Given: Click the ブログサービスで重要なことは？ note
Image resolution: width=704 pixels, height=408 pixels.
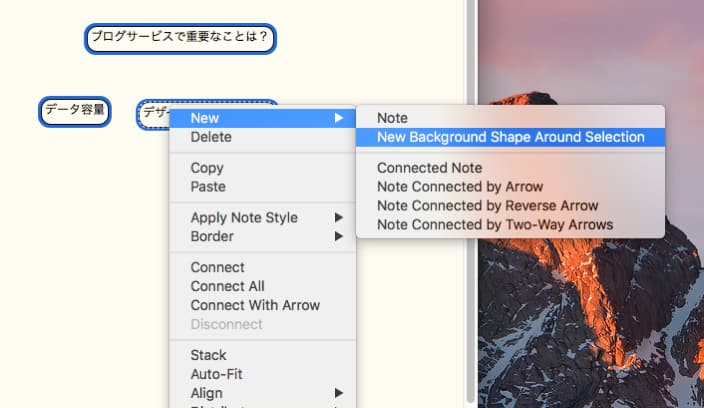Looking at the screenshot, I should point(180,39).
